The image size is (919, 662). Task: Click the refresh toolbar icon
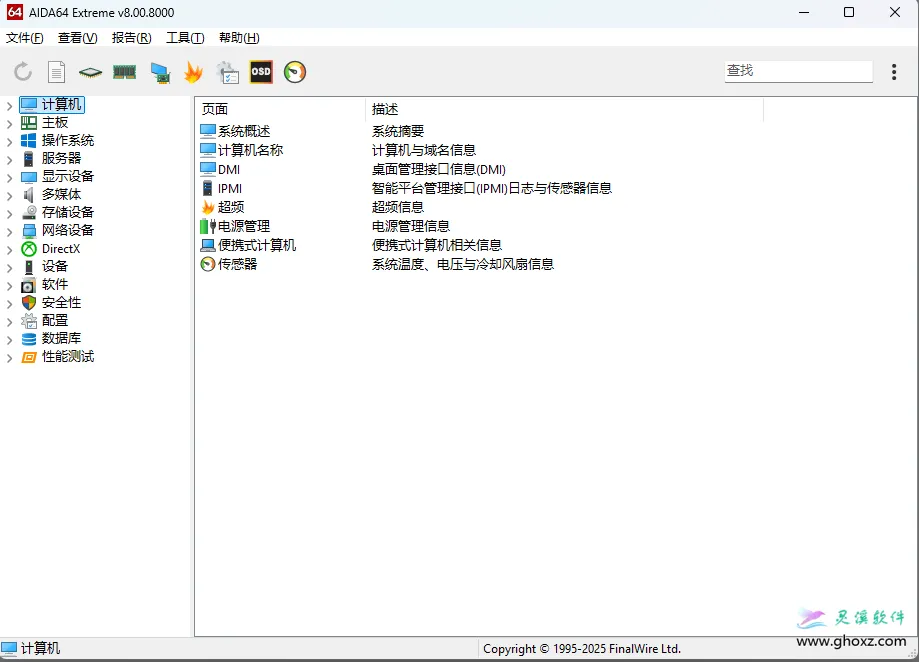point(22,72)
